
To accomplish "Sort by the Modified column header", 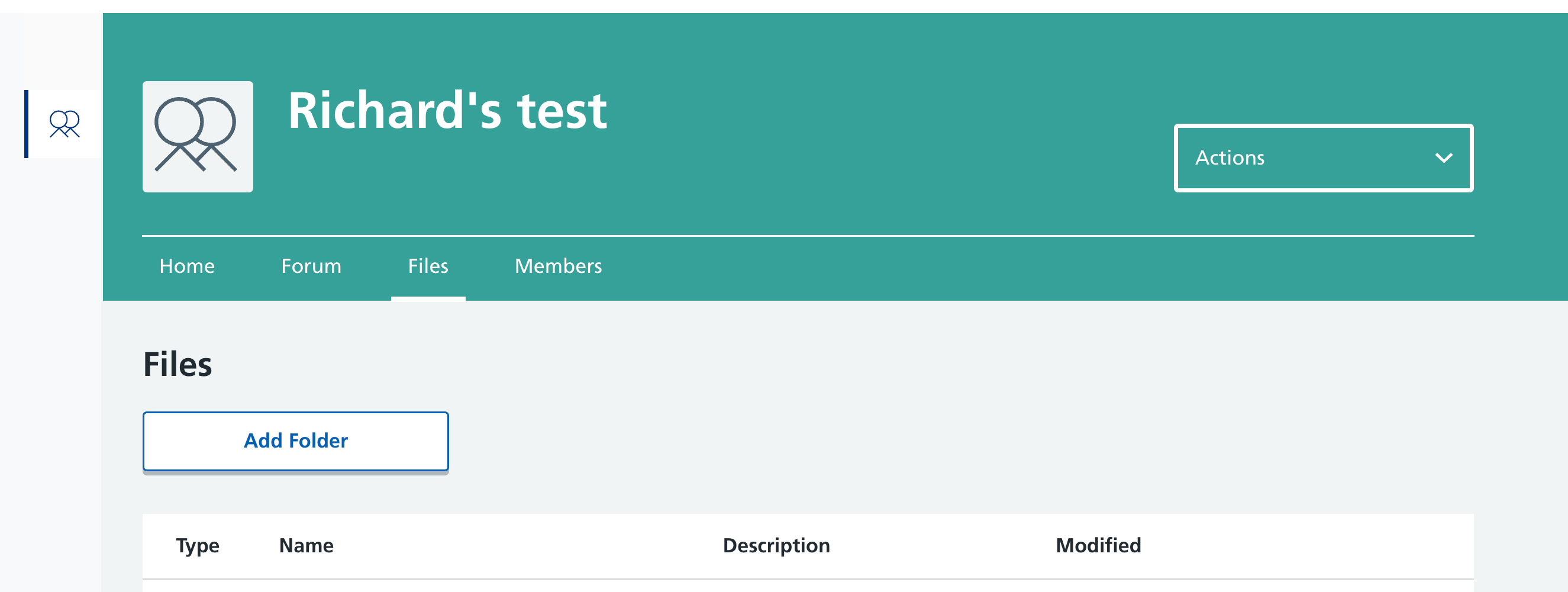I will point(1098,546).
